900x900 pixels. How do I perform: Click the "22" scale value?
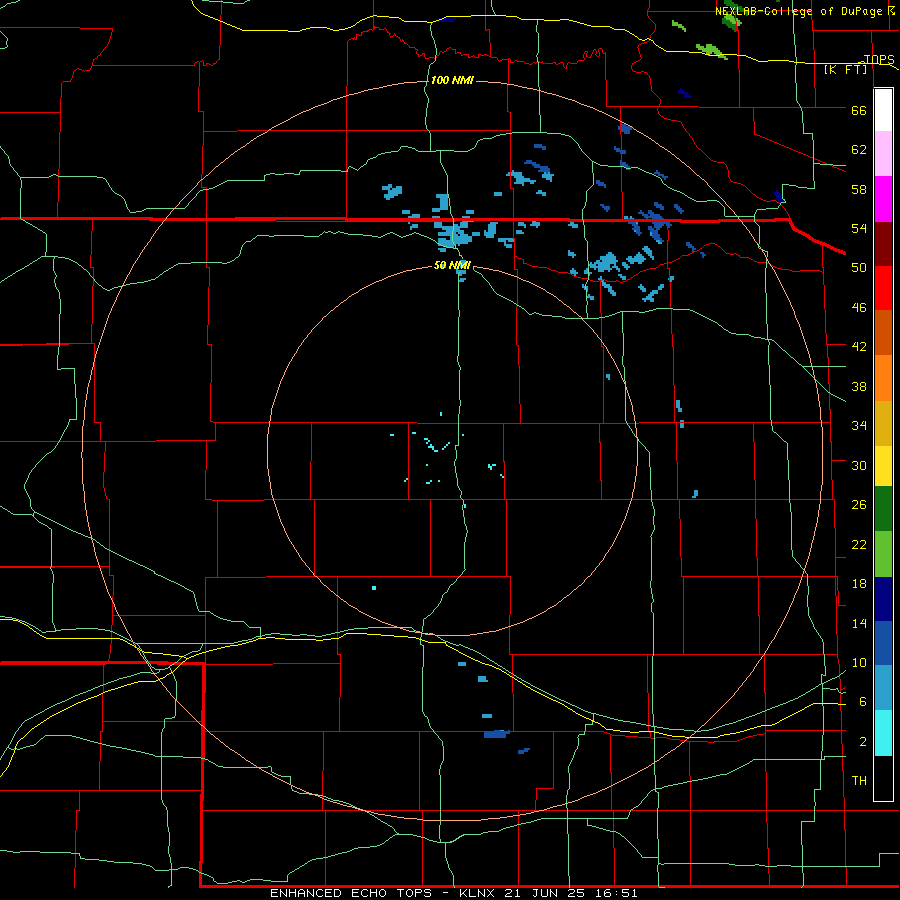tap(859, 545)
